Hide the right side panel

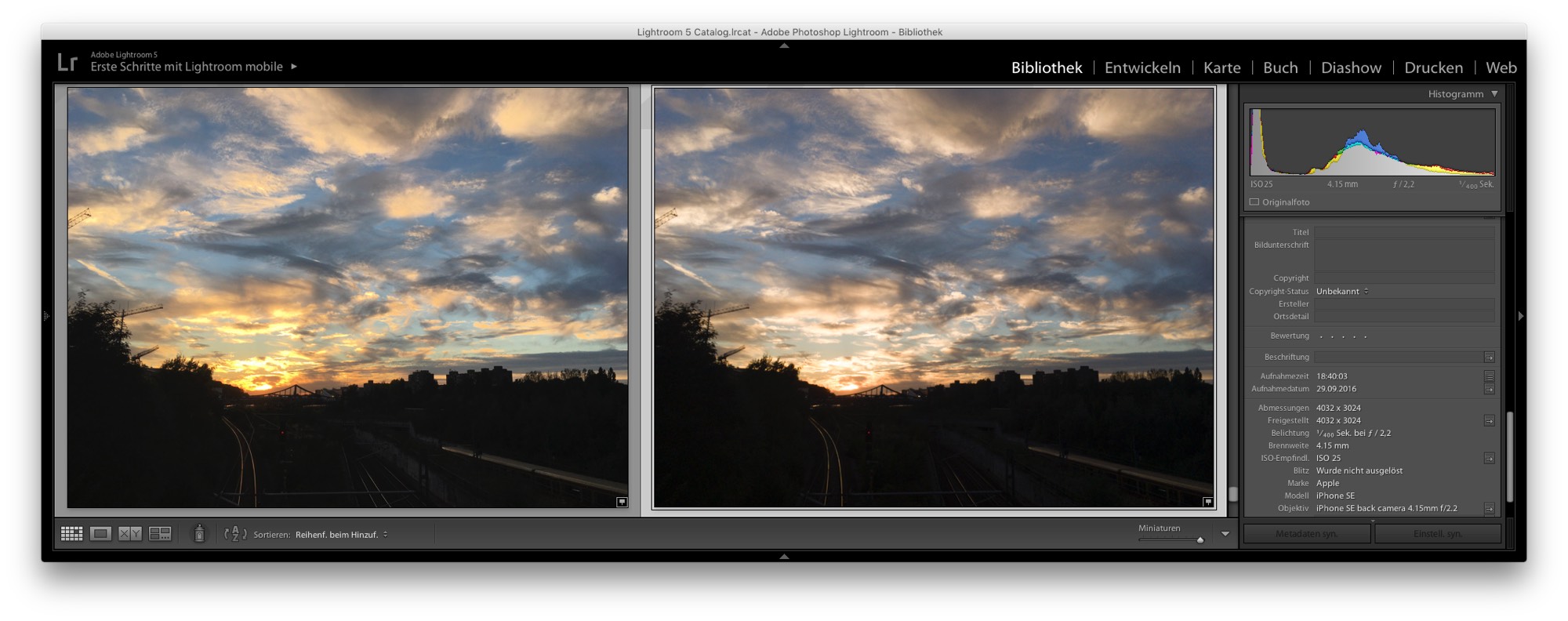pyautogui.click(x=1521, y=316)
